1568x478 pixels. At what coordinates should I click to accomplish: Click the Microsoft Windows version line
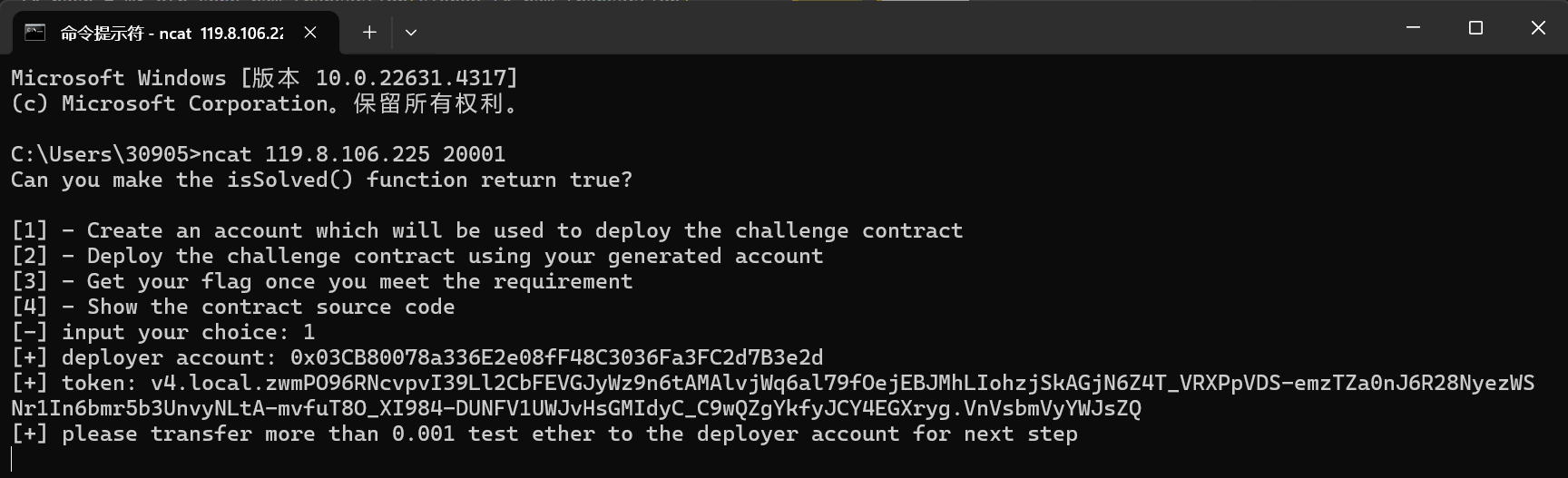click(x=264, y=78)
